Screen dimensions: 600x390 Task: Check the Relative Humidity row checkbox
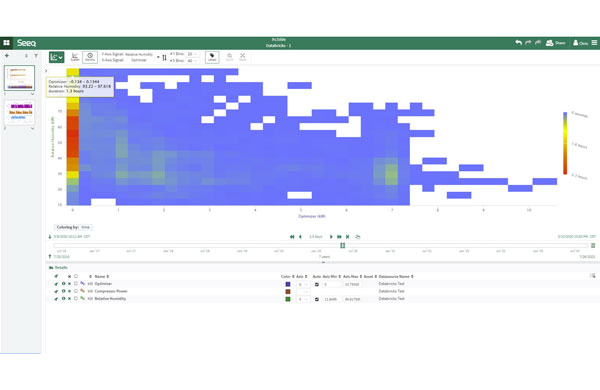point(76,298)
